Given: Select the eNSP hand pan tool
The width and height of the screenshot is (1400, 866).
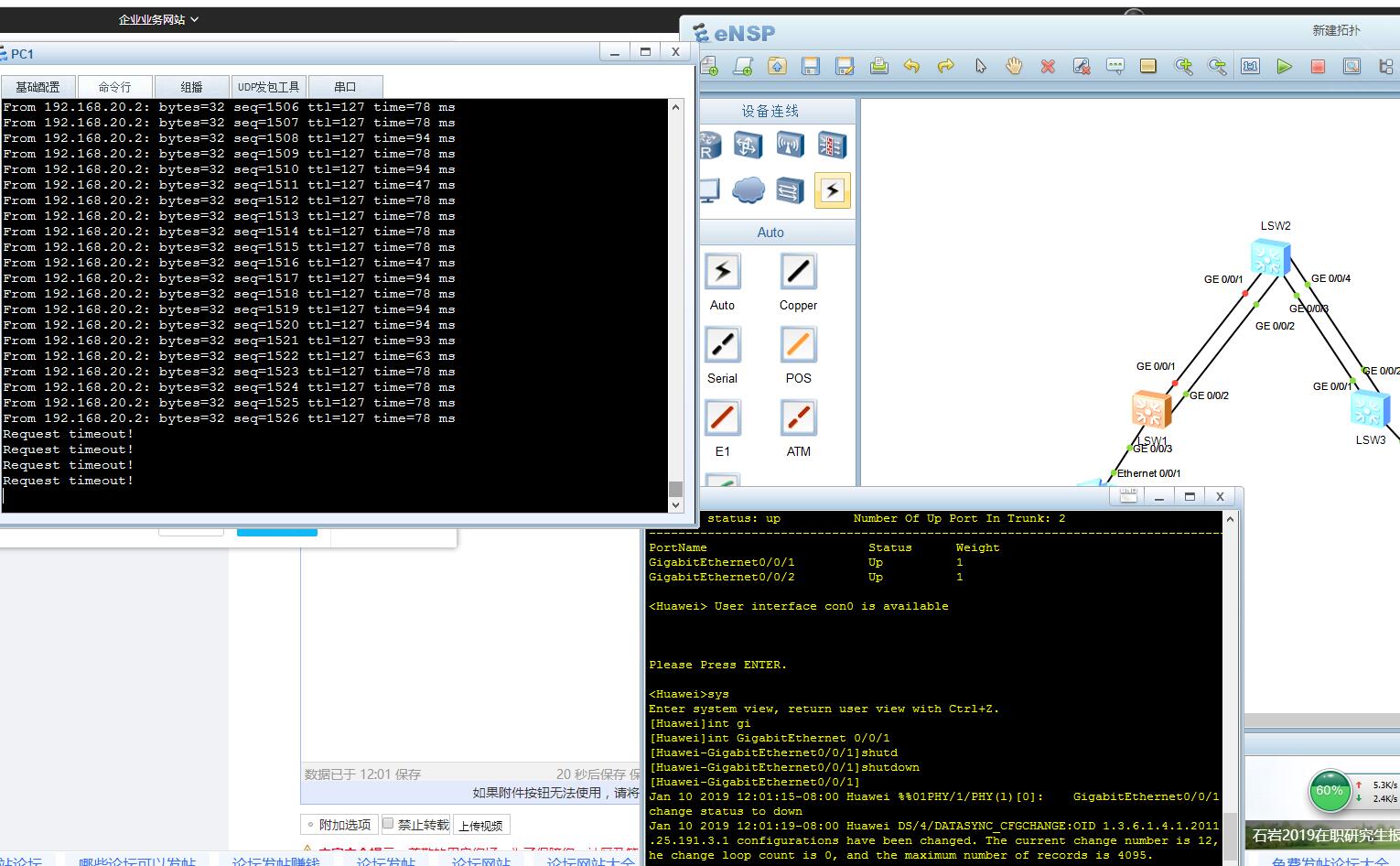Looking at the screenshot, I should click(1014, 66).
